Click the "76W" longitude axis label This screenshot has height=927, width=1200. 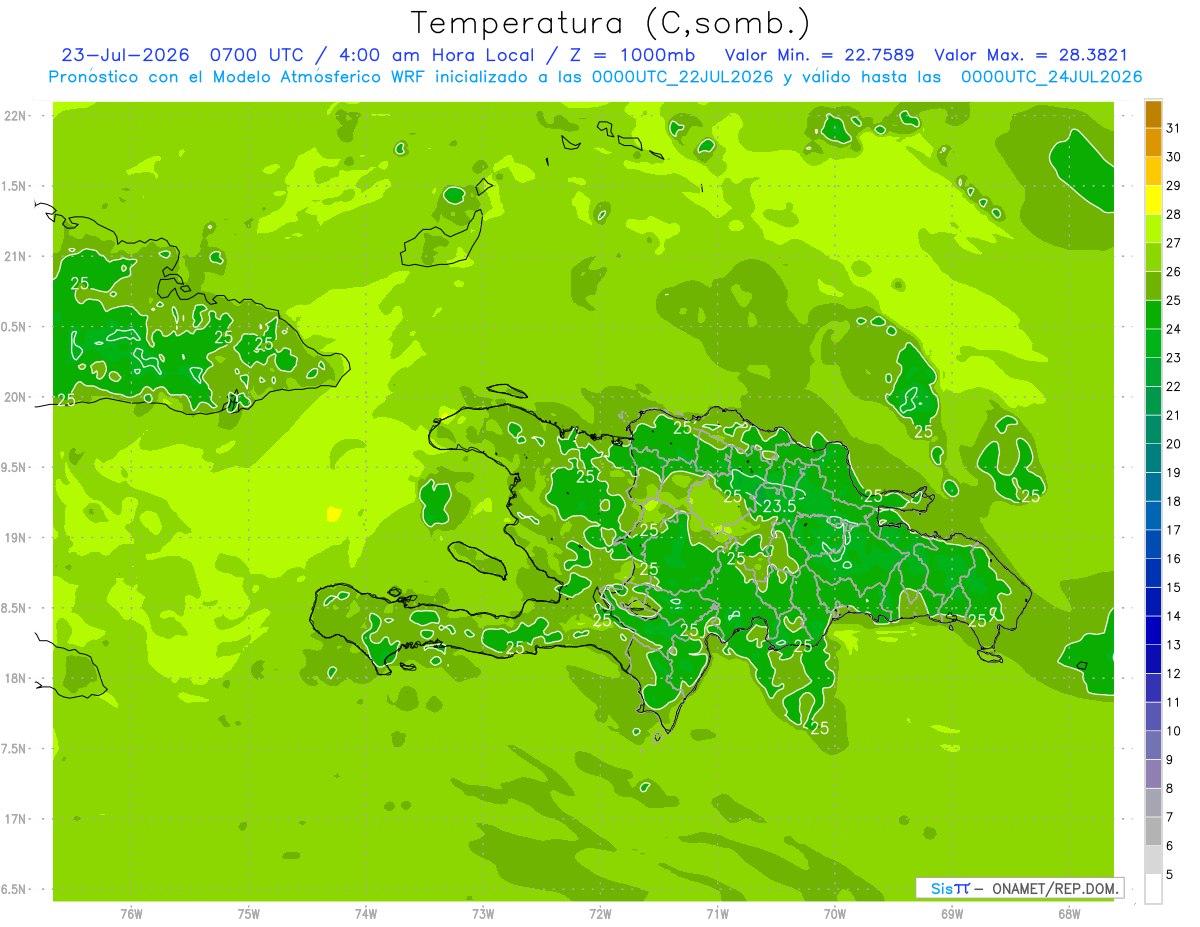click(x=131, y=914)
